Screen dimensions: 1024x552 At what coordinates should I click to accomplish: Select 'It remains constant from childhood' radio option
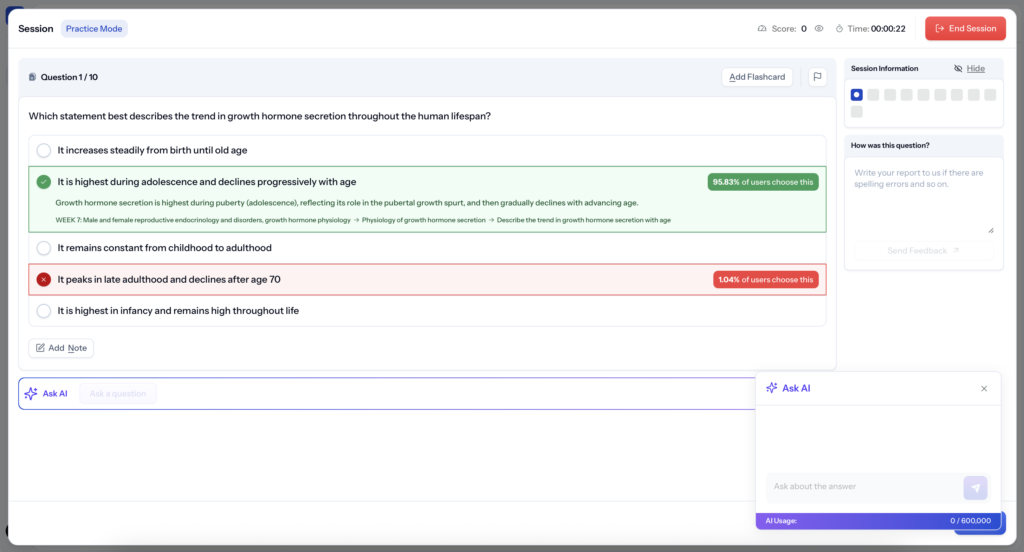pyautogui.click(x=44, y=248)
